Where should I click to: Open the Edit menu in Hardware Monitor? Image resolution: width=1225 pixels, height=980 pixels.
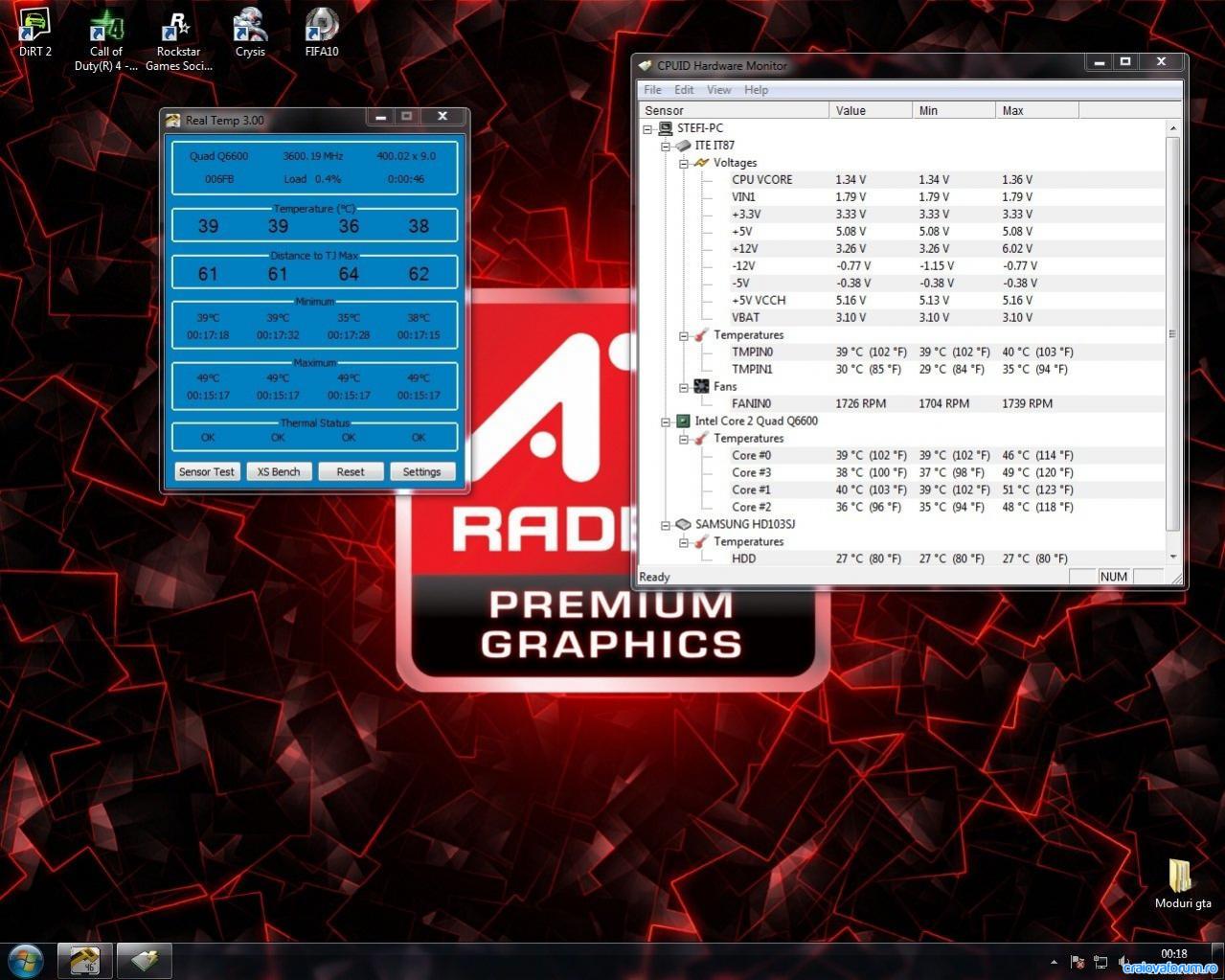pyautogui.click(x=684, y=90)
